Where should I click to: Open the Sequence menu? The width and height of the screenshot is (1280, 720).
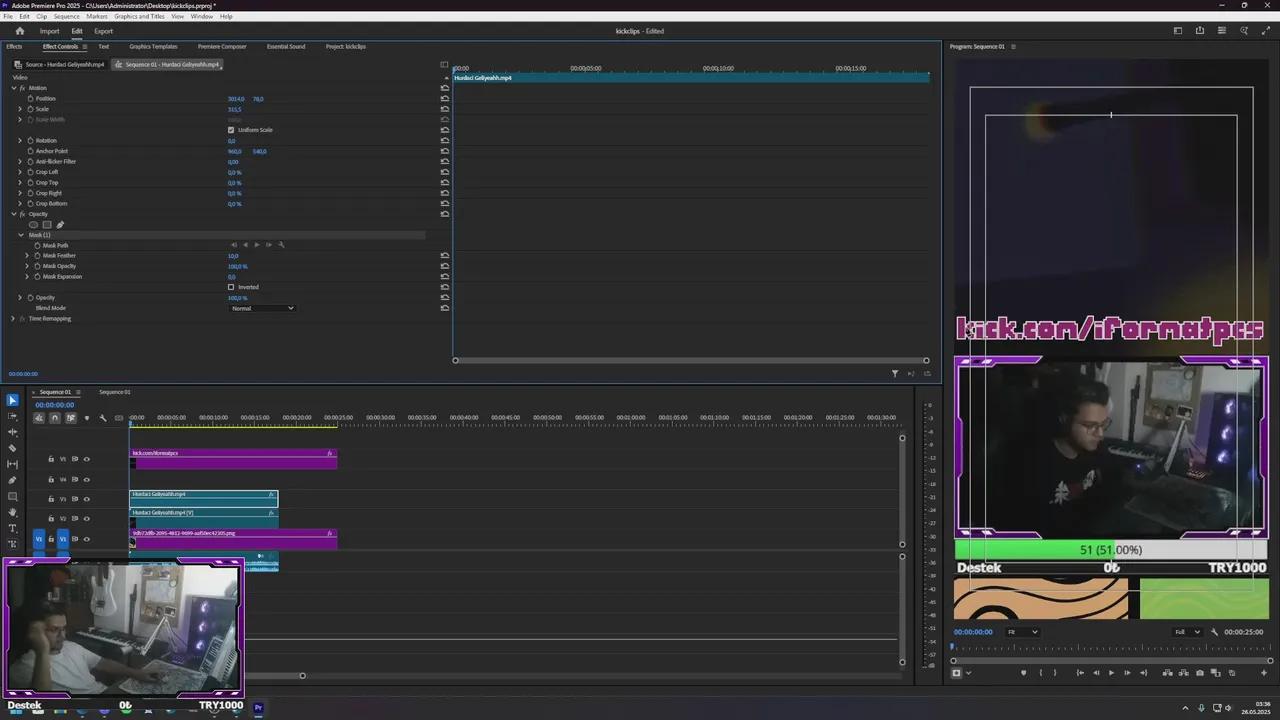click(66, 17)
